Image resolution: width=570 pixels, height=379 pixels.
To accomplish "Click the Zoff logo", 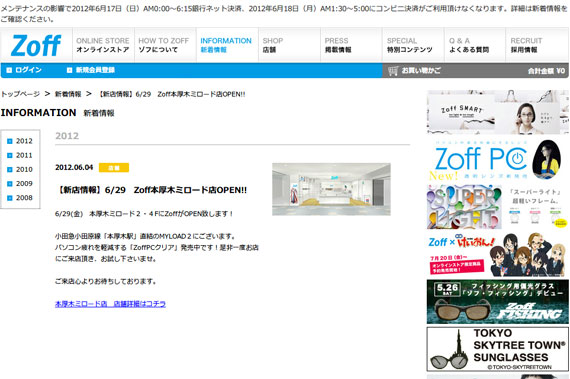I will point(36,45).
